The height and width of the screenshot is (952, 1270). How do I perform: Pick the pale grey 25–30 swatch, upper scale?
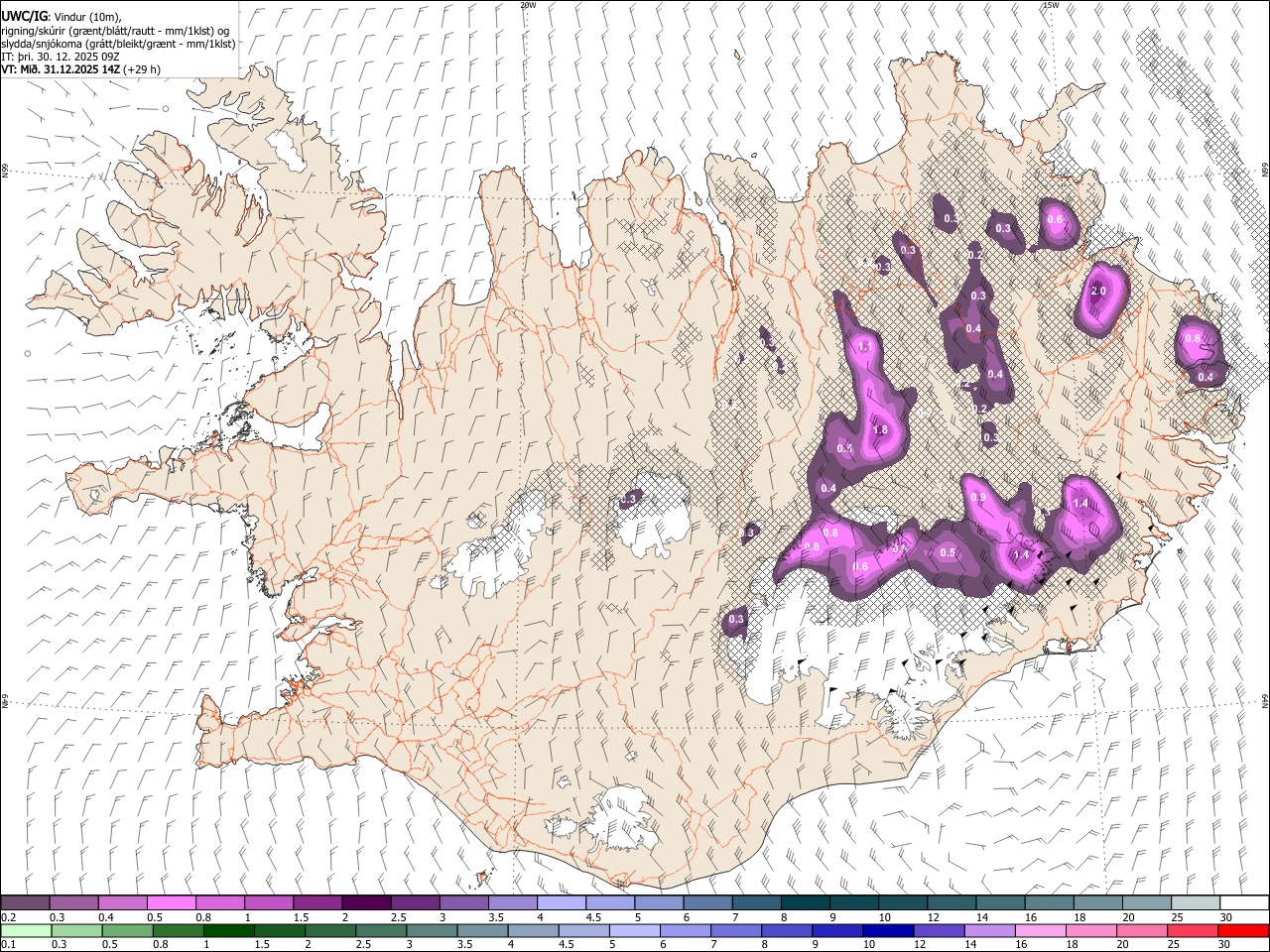click(1196, 903)
